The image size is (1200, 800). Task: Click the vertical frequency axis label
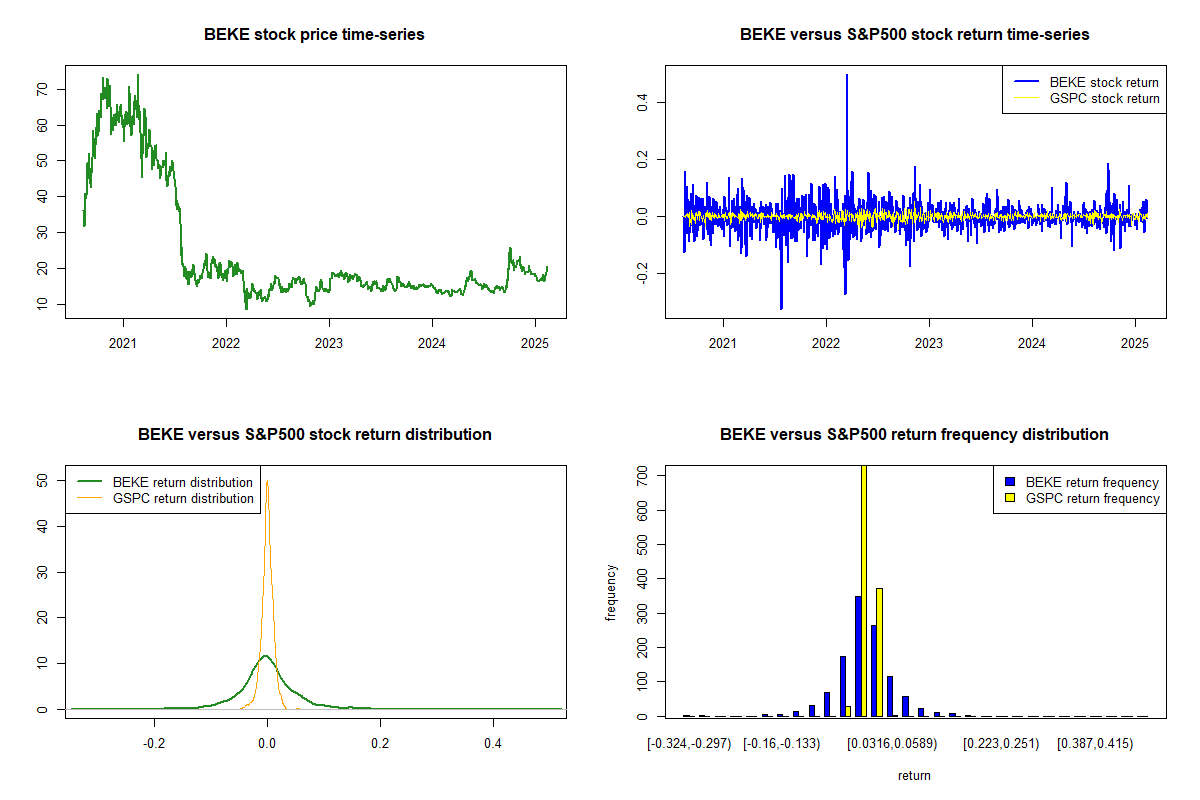click(x=610, y=593)
